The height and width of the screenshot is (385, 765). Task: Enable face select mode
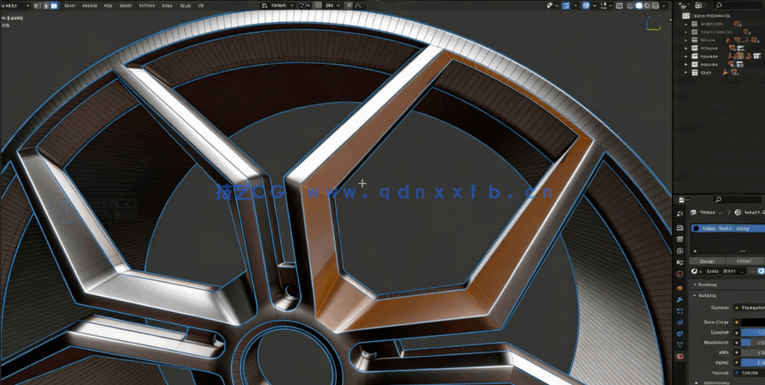click(54, 5)
